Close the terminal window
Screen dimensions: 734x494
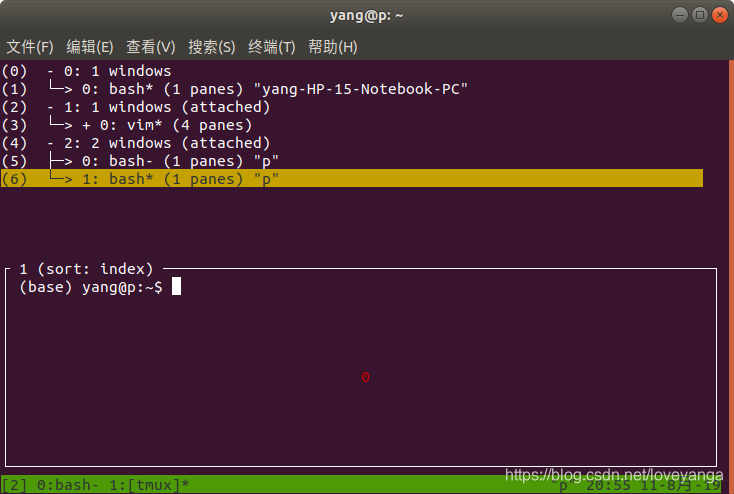pyautogui.click(x=720, y=15)
